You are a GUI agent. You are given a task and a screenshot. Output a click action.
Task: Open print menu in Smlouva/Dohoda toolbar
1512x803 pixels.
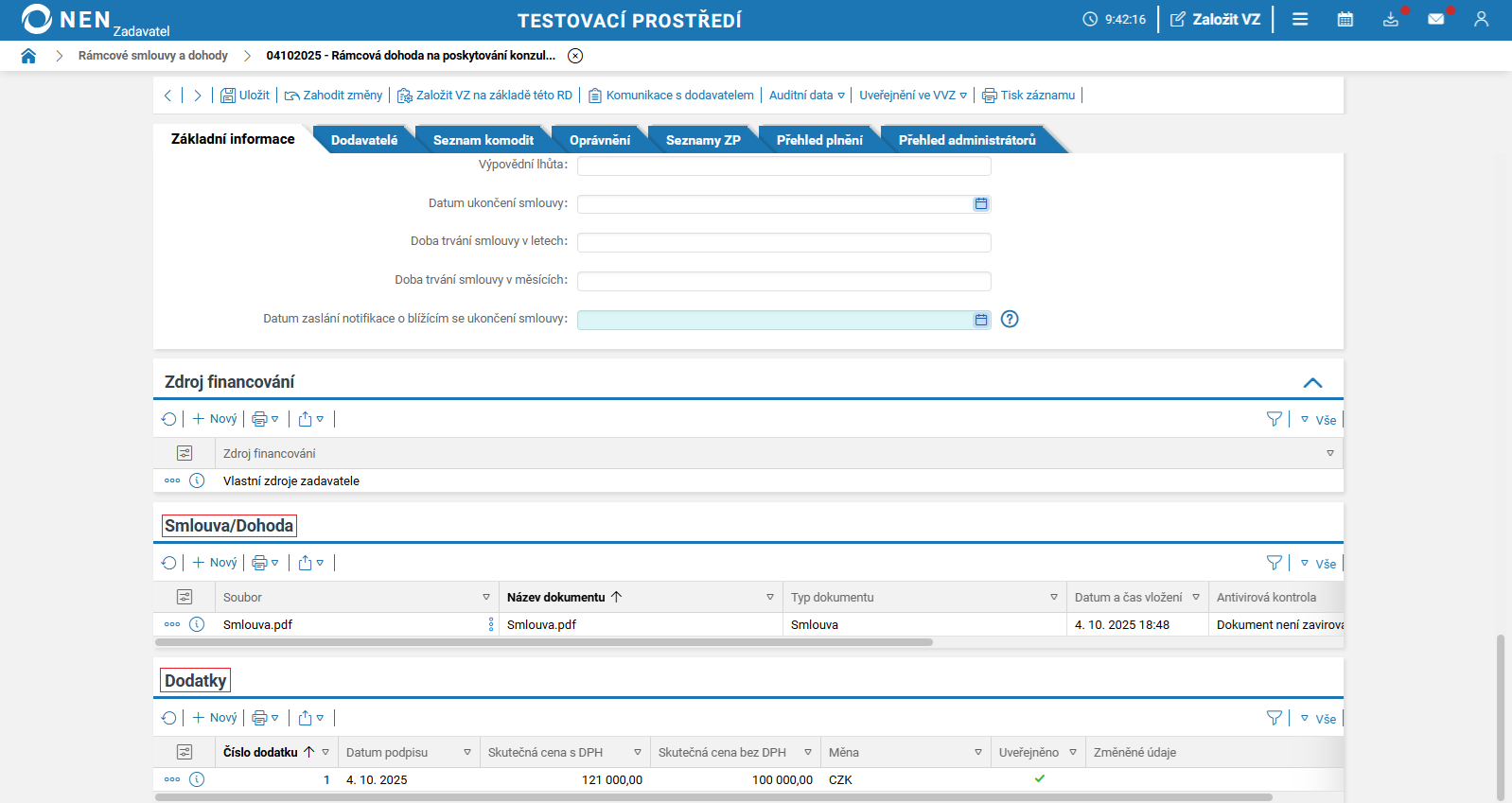coord(265,563)
